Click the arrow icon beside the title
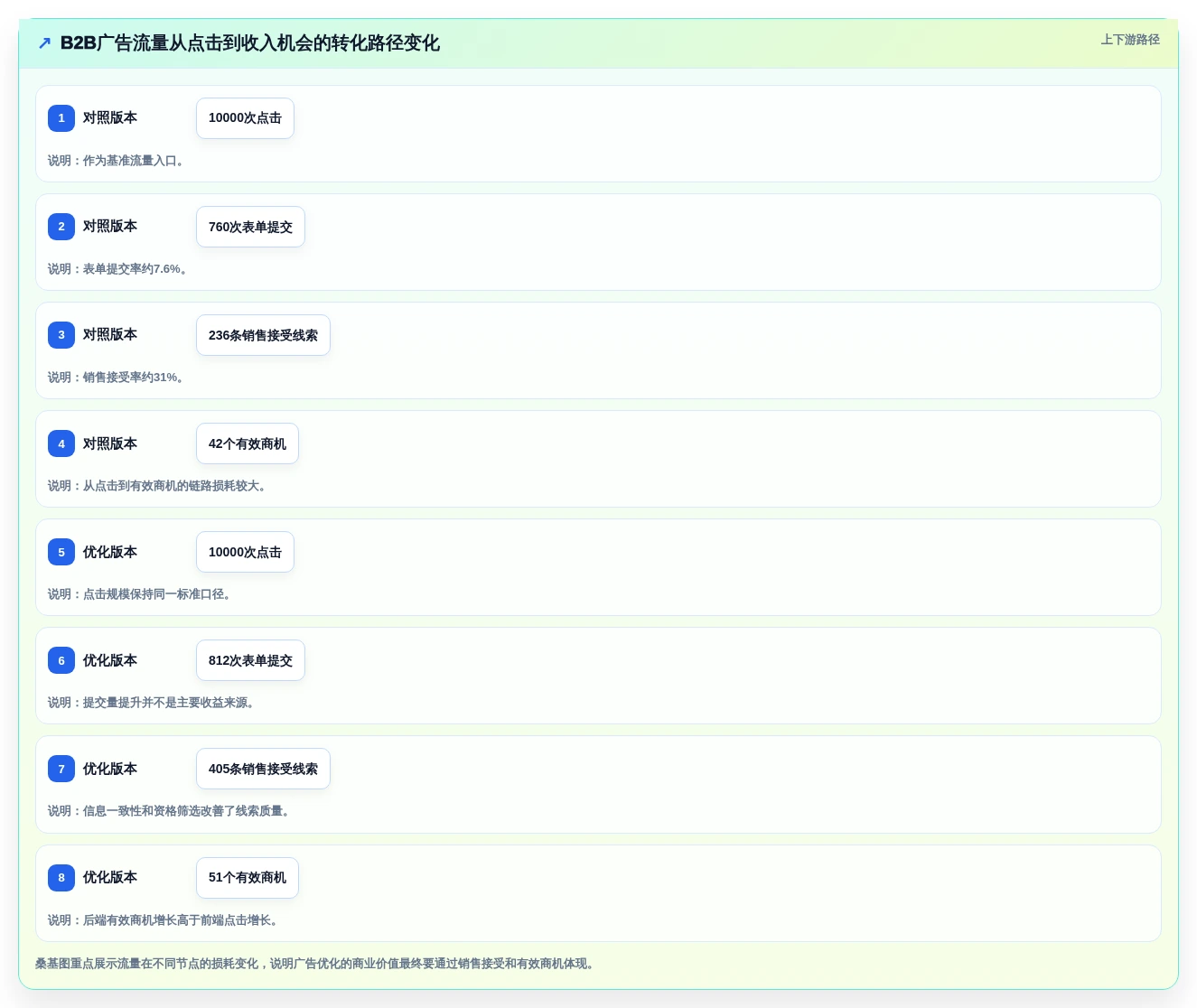This screenshot has height=1008, width=1197. pyautogui.click(x=44, y=43)
